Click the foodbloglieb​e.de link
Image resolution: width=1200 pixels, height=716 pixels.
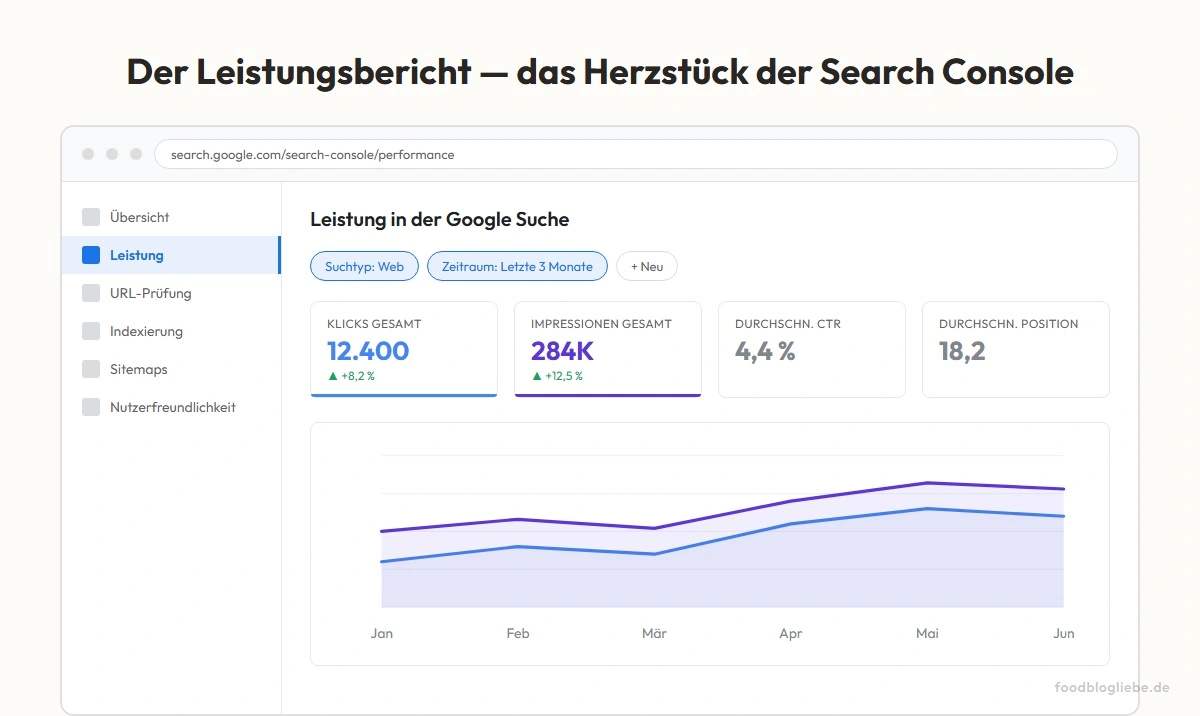tap(1112, 688)
